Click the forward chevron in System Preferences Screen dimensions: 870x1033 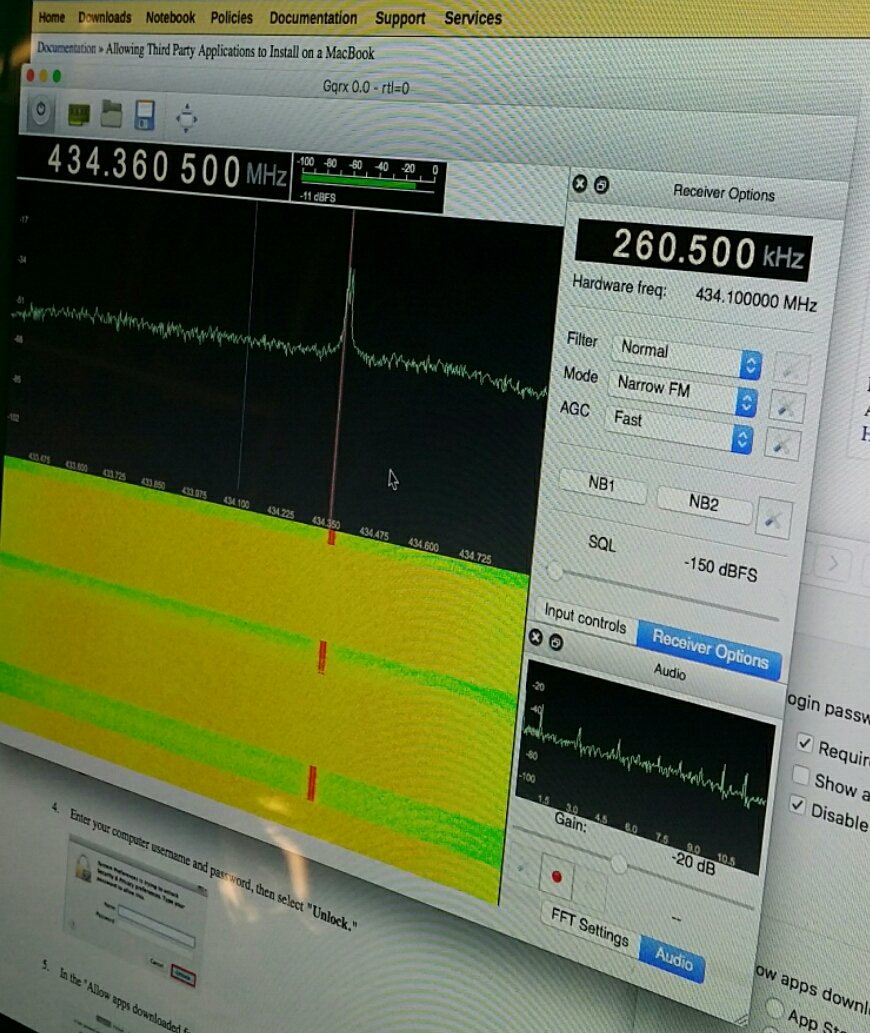pyautogui.click(x=834, y=563)
